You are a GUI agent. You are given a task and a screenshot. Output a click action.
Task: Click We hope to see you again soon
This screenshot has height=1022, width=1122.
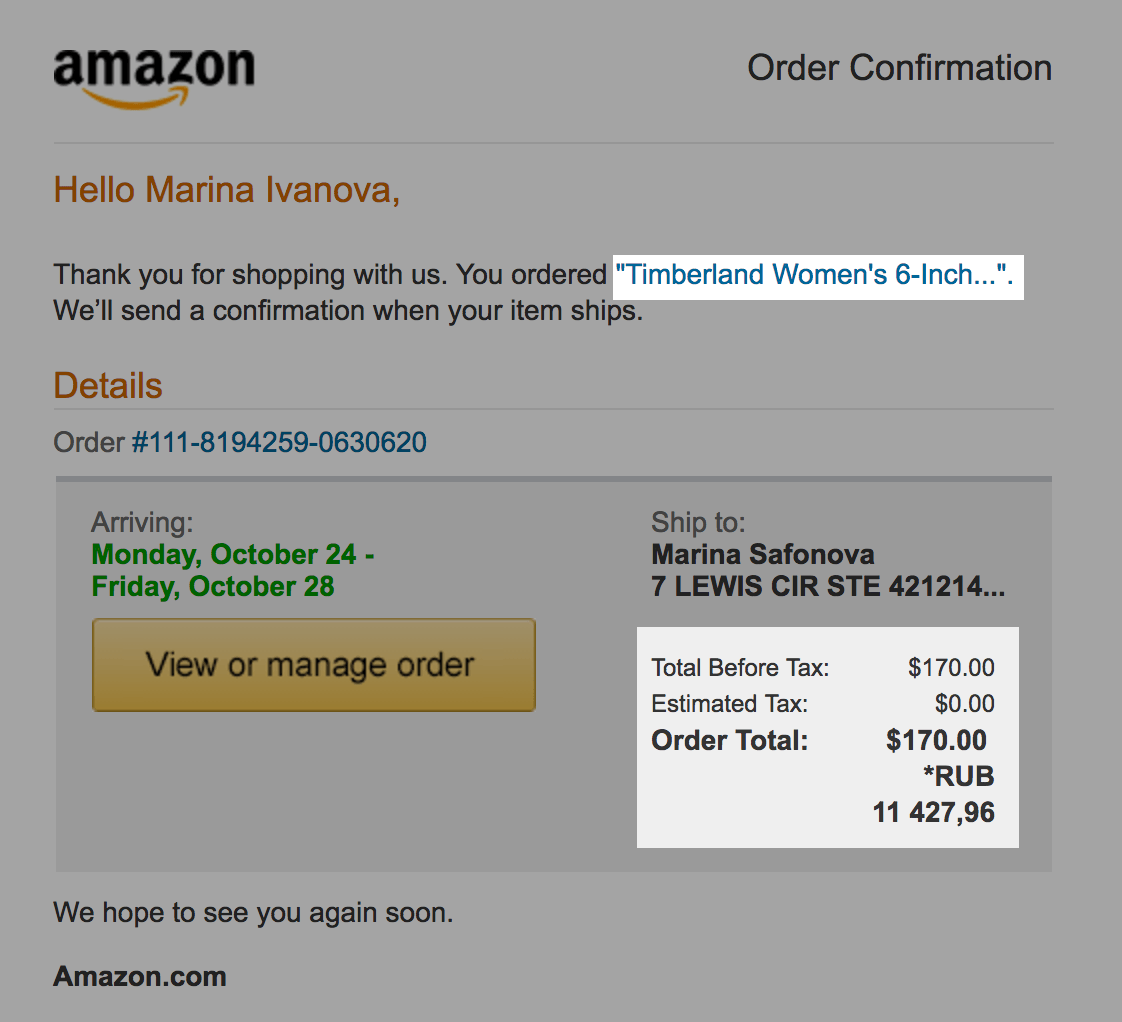[253, 912]
